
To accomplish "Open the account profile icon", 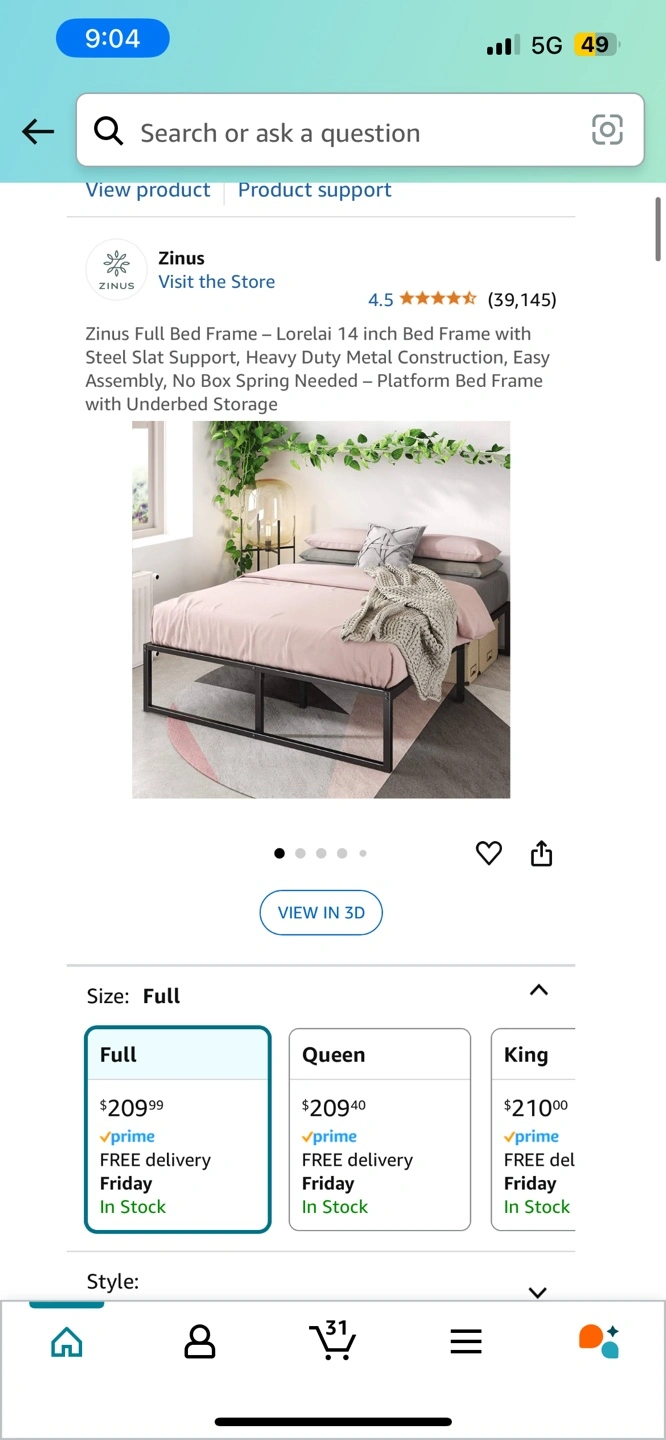I will [x=200, y=1341].
